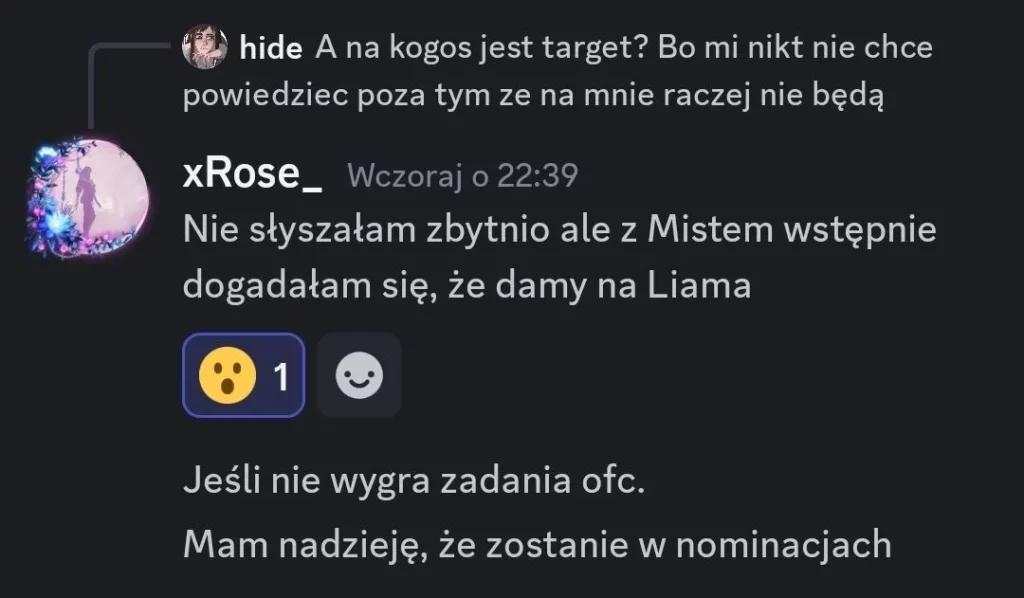
Task: Select the message "Mam nadzieję, że zostanie w nominacjach"
Action: click(537, 544)
